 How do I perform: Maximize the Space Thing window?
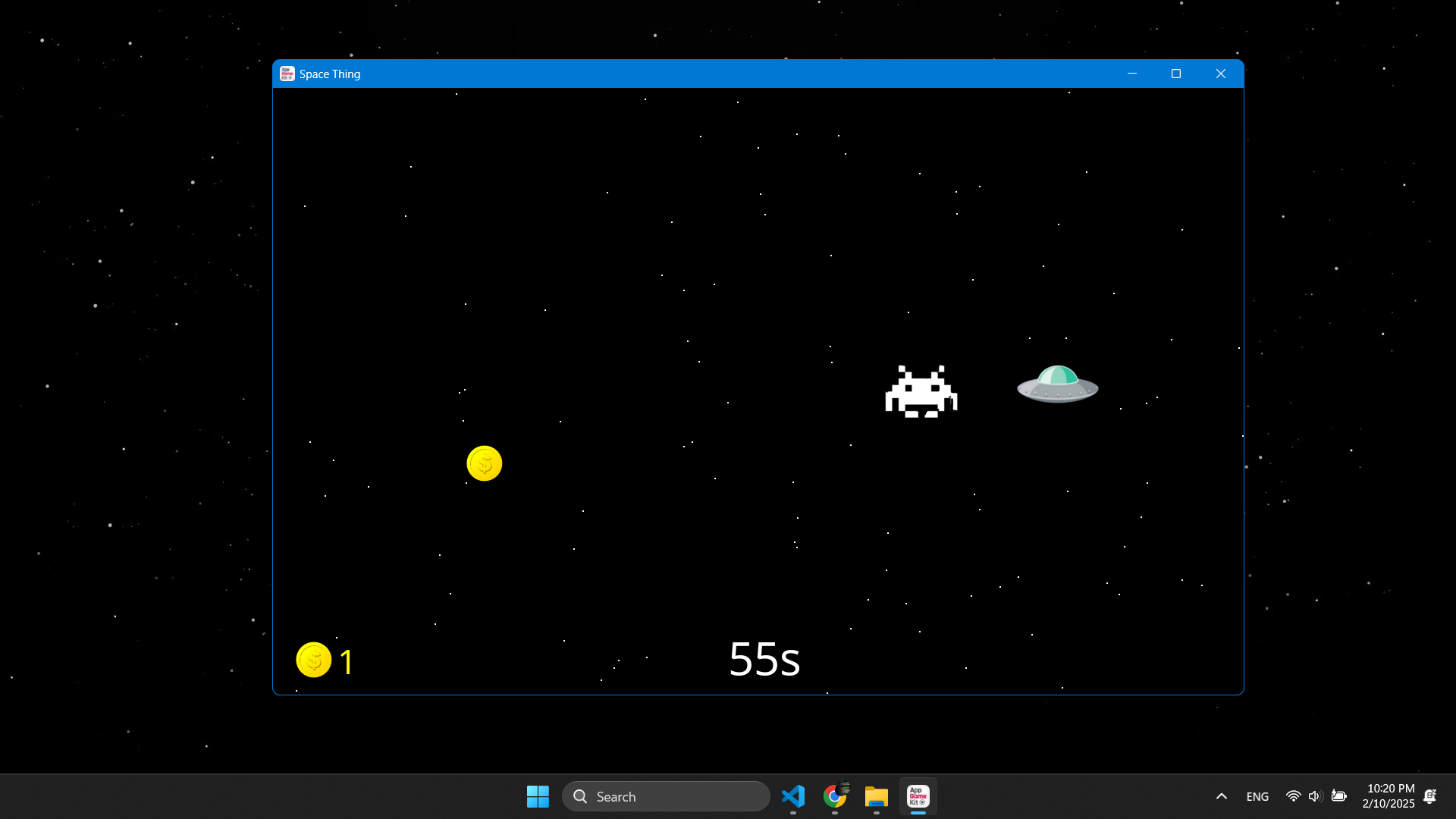tap(1176, 74)
